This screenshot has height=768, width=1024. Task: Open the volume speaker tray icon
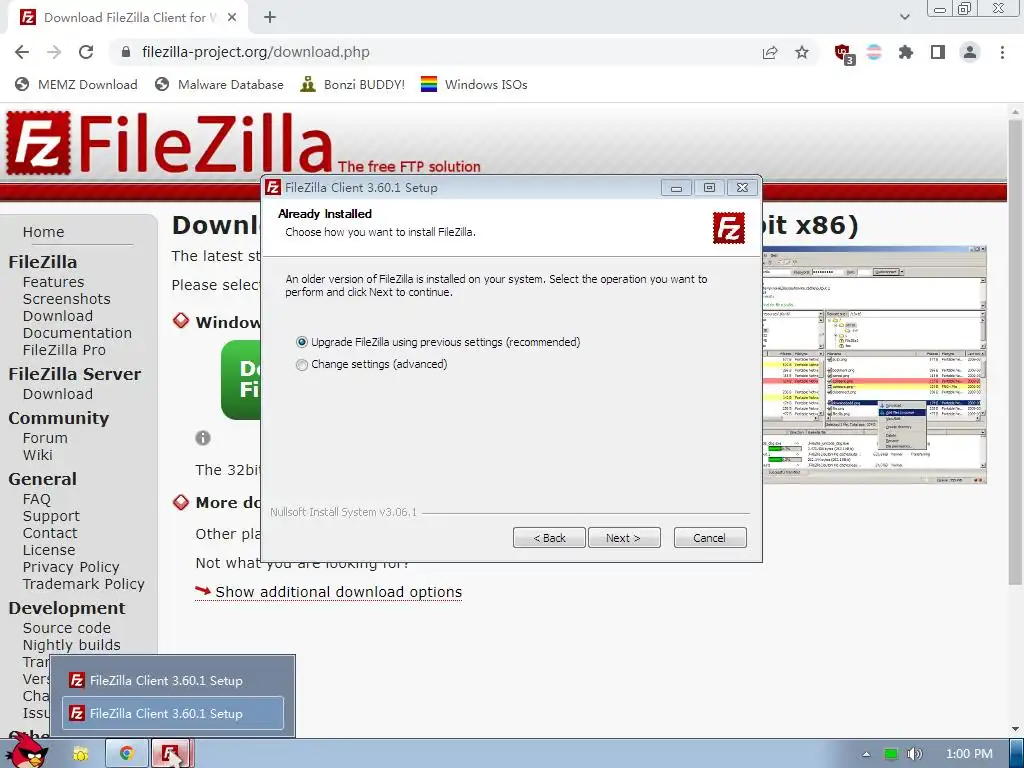click(914, 754)
